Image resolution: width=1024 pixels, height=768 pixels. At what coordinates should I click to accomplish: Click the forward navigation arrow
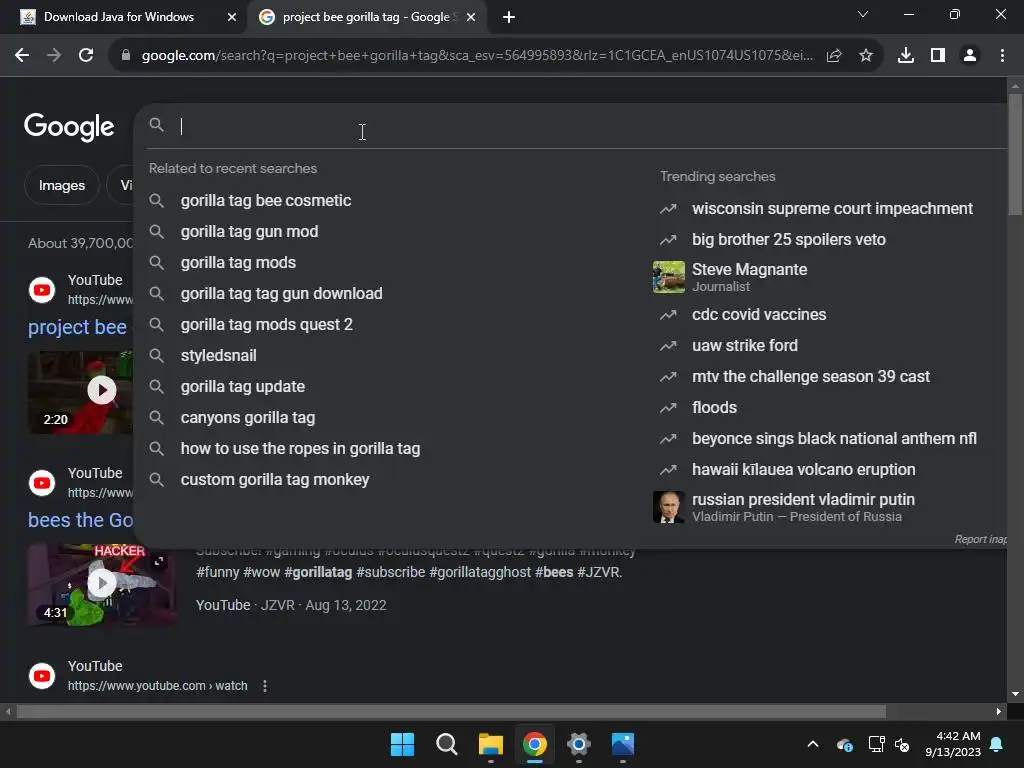(x=54, y=56)
